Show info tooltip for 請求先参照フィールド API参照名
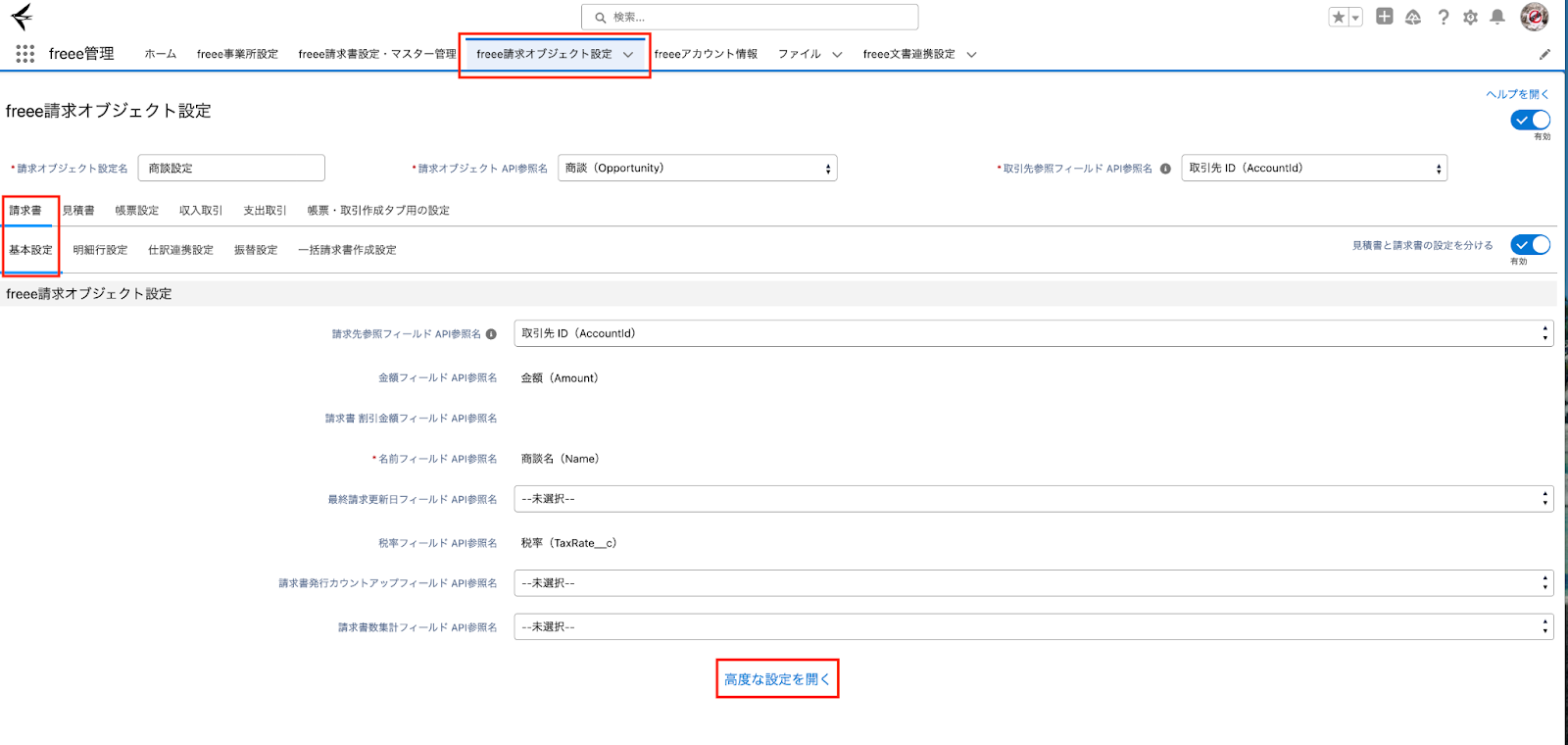This screenshot has width=1568, height=745. point(491,334)
